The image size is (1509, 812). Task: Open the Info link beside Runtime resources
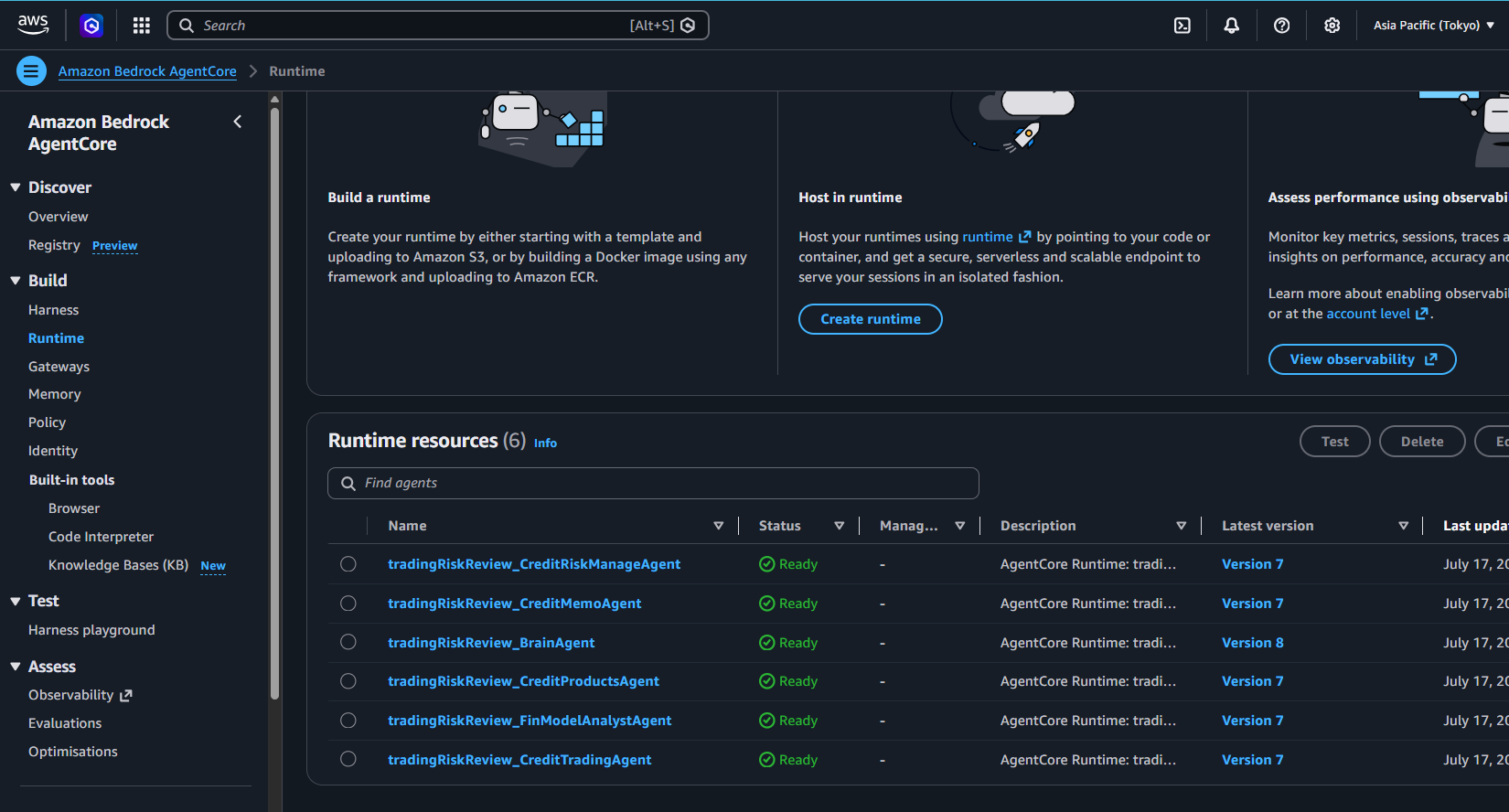click(x=545, y=443)
